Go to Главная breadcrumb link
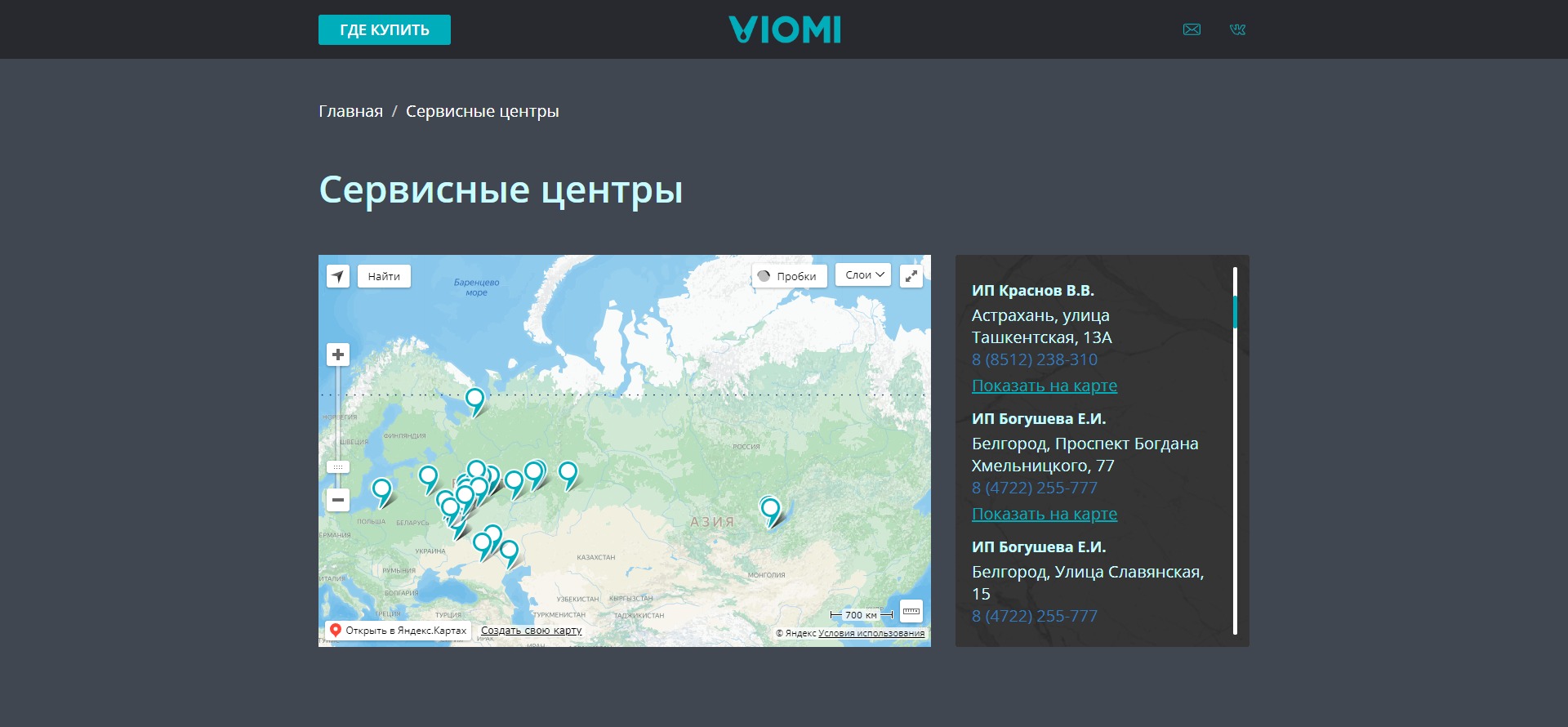Image resolution: width=1568 pixels, height=727 pixels. [350, 111]
